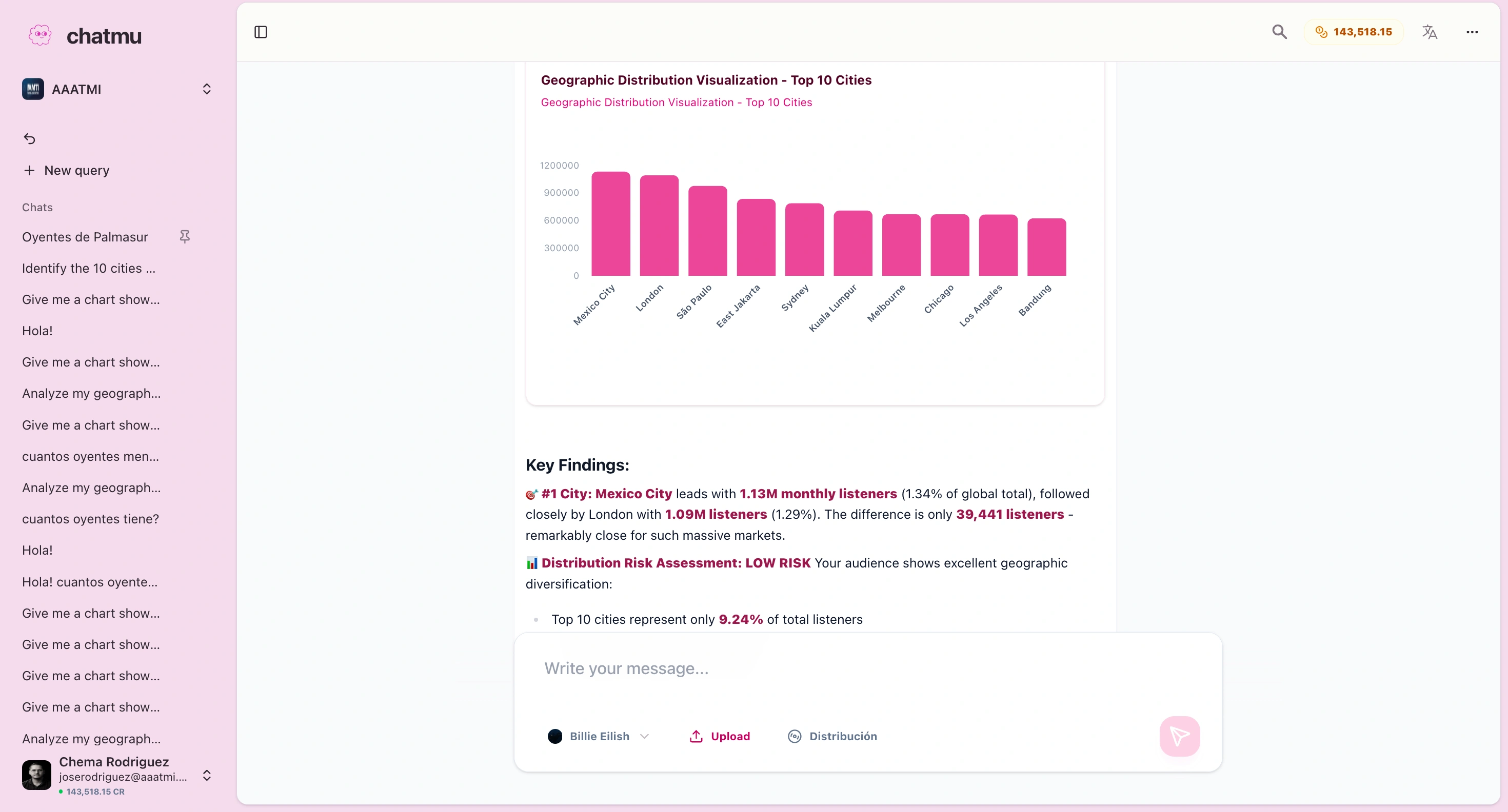Unpin the Oyentes de Palmasur chat
The image size is (1508, 812).
(x=185, y=236)
